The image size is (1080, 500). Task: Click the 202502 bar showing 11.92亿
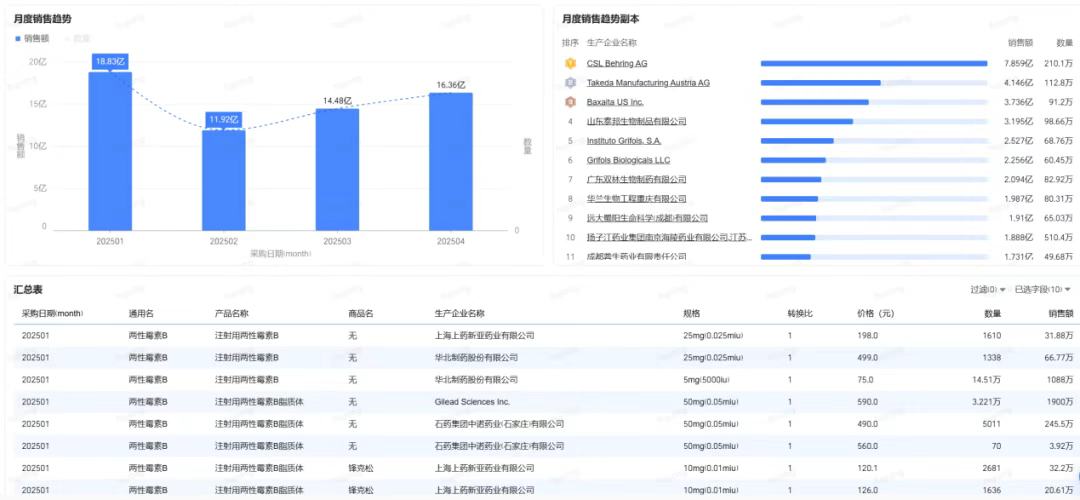(x=223, y=180)
